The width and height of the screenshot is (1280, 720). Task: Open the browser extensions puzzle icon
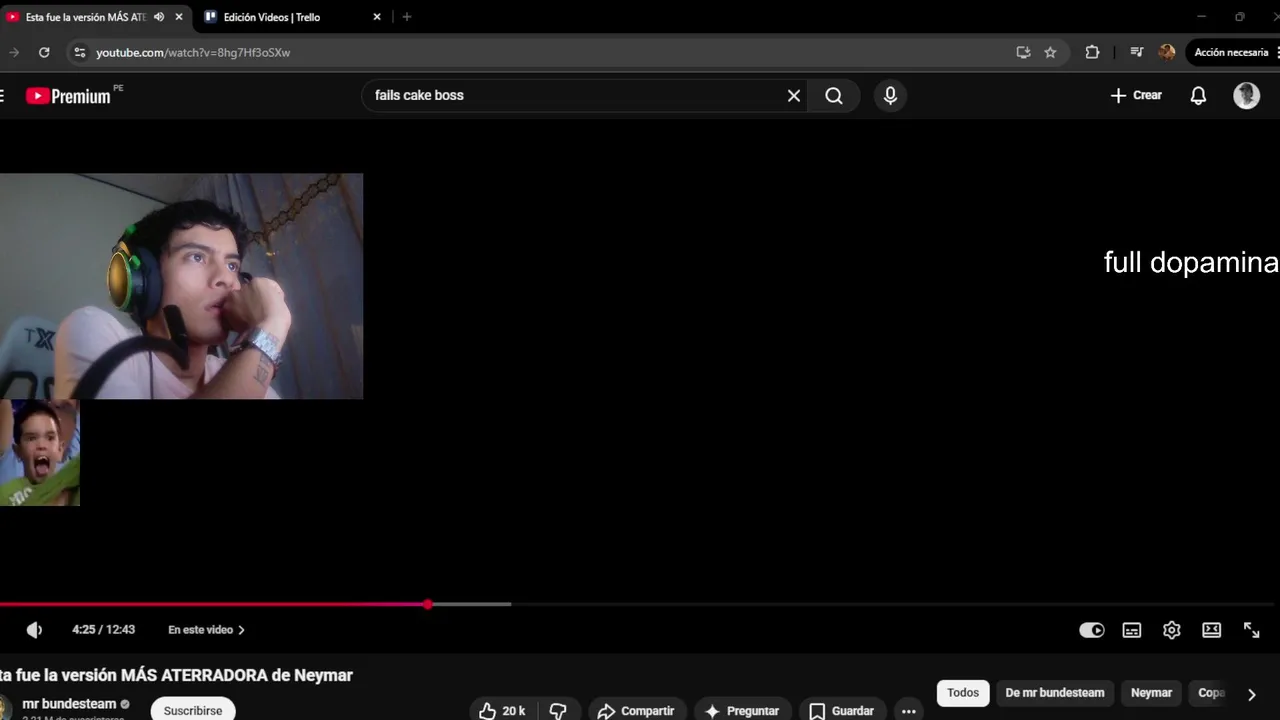pos(1092,52)
